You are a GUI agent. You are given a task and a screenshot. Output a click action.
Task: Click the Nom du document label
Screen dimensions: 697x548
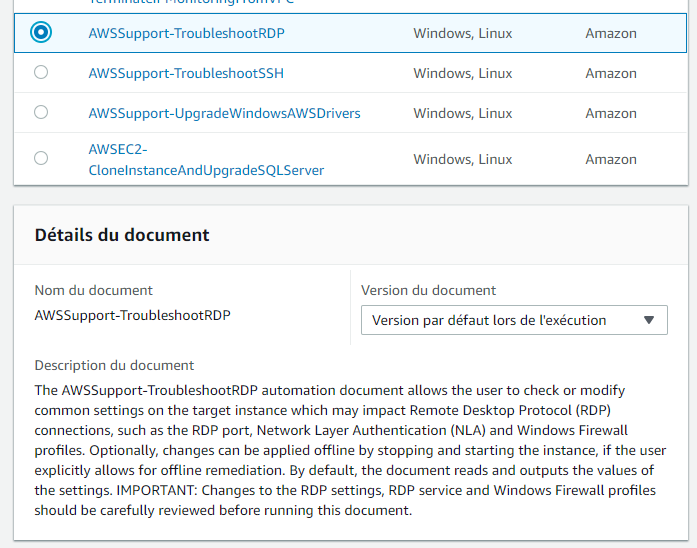tap(93, 290)
